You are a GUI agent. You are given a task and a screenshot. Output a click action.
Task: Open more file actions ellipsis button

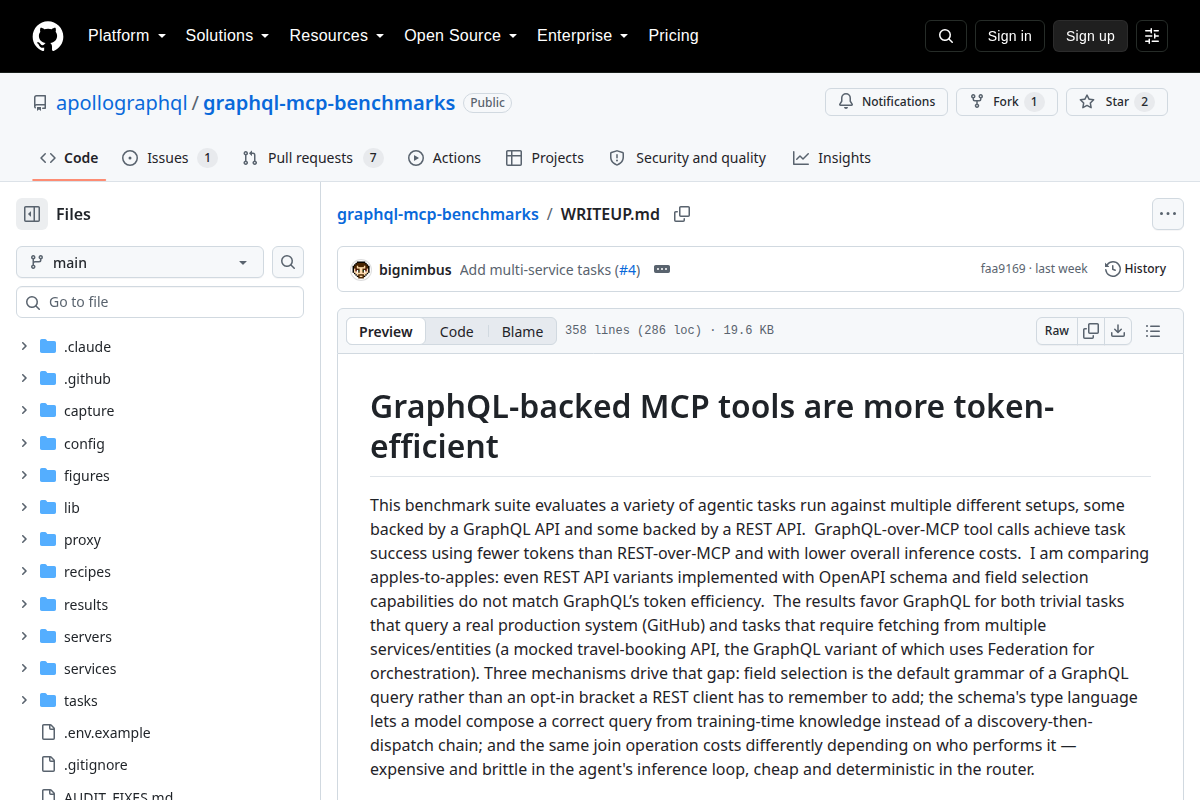point(1168,214)
